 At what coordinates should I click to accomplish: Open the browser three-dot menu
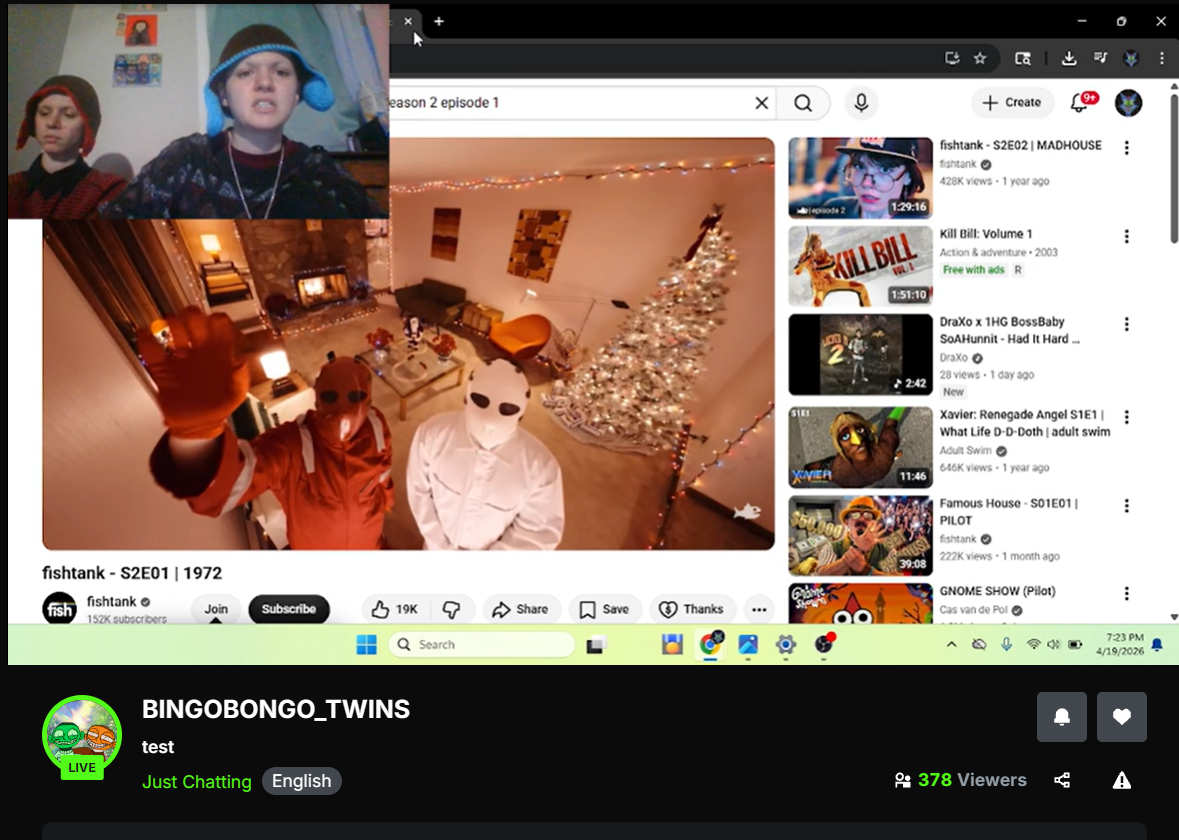tap(1162, 58)
